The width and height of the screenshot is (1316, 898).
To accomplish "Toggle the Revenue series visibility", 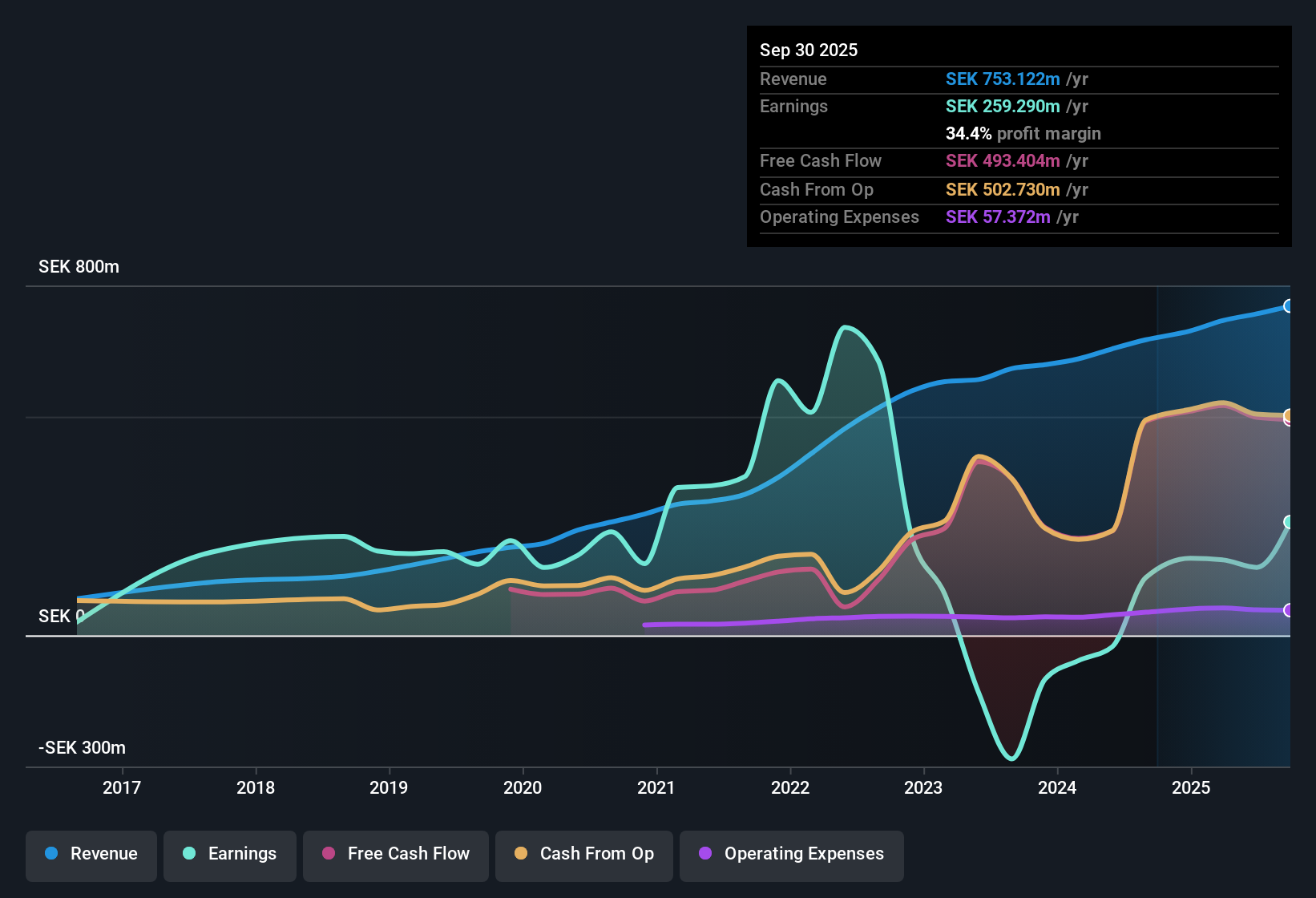I will (x=91, y=854).
